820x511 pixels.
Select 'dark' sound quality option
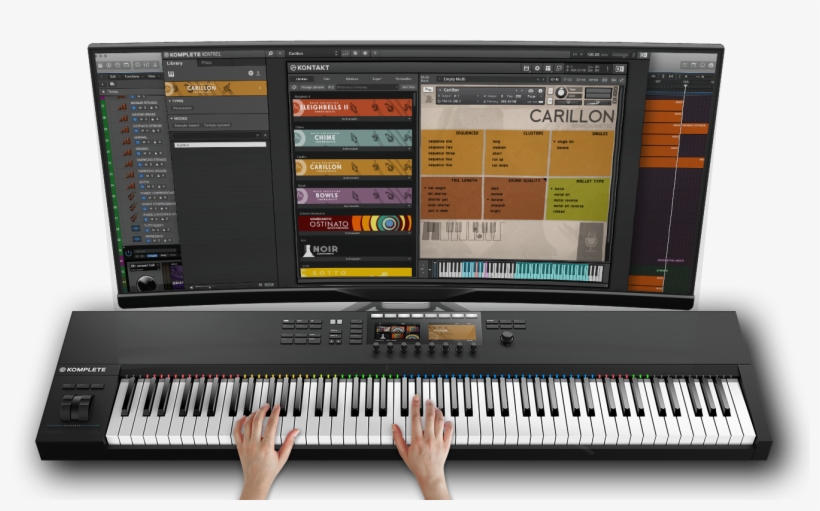click(x=495, y=188)
